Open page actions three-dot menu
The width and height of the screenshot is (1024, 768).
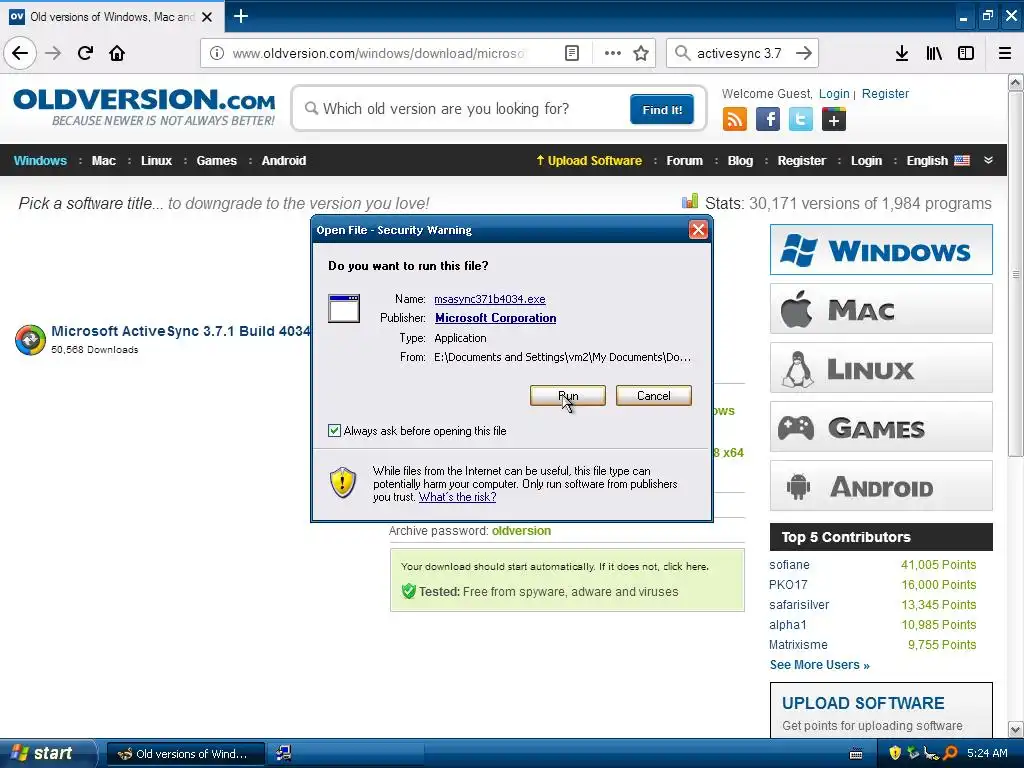pyautogui.click(x=613, y=53)
